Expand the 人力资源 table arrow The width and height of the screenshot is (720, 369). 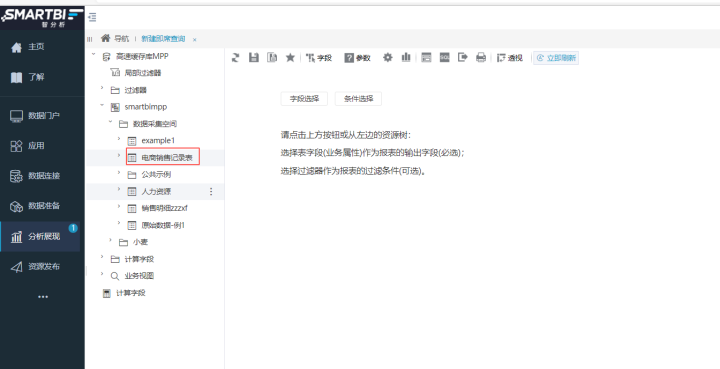pyautogui.click(x=118, y=189)
